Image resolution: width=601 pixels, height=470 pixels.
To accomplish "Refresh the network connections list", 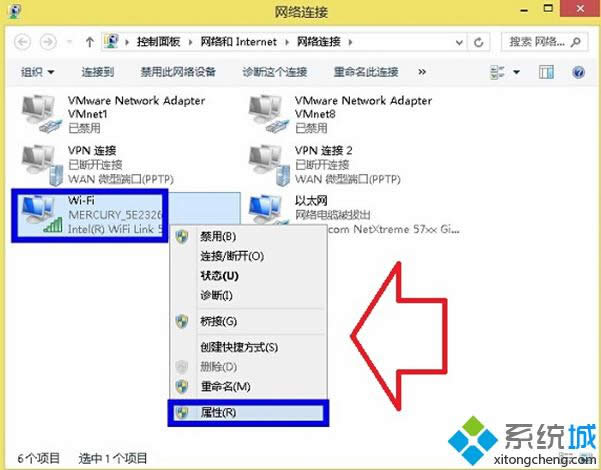I will 478,42.
